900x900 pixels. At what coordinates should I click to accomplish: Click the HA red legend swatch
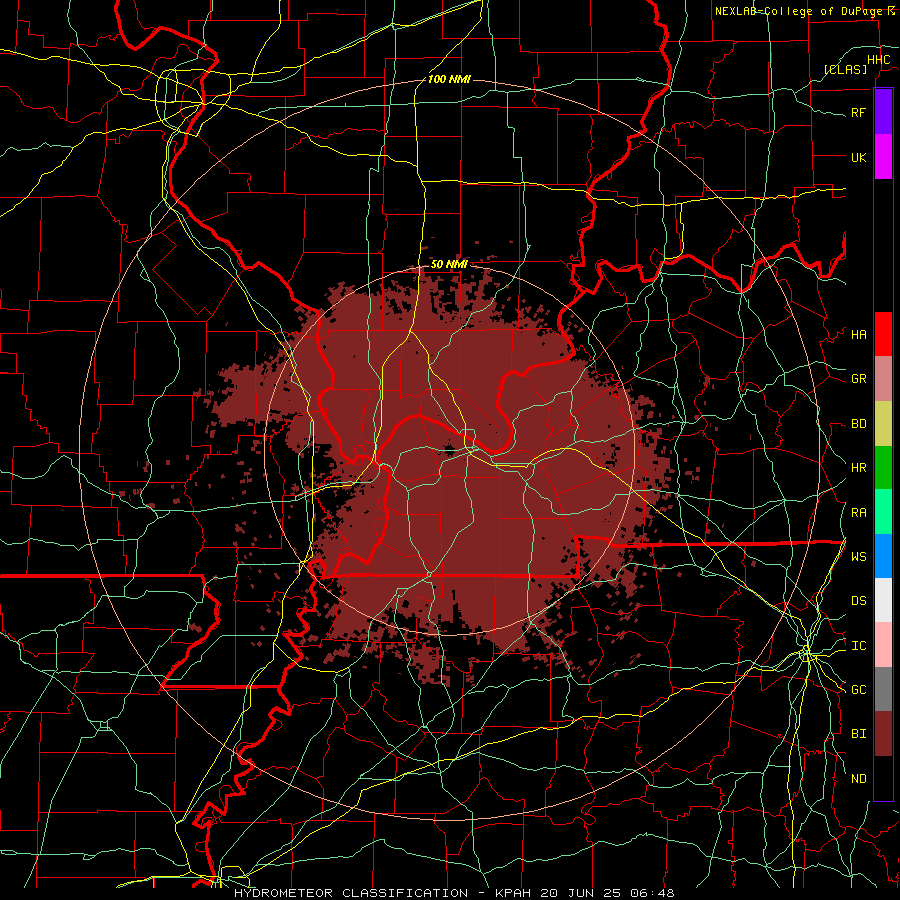(x=883, y=334)
